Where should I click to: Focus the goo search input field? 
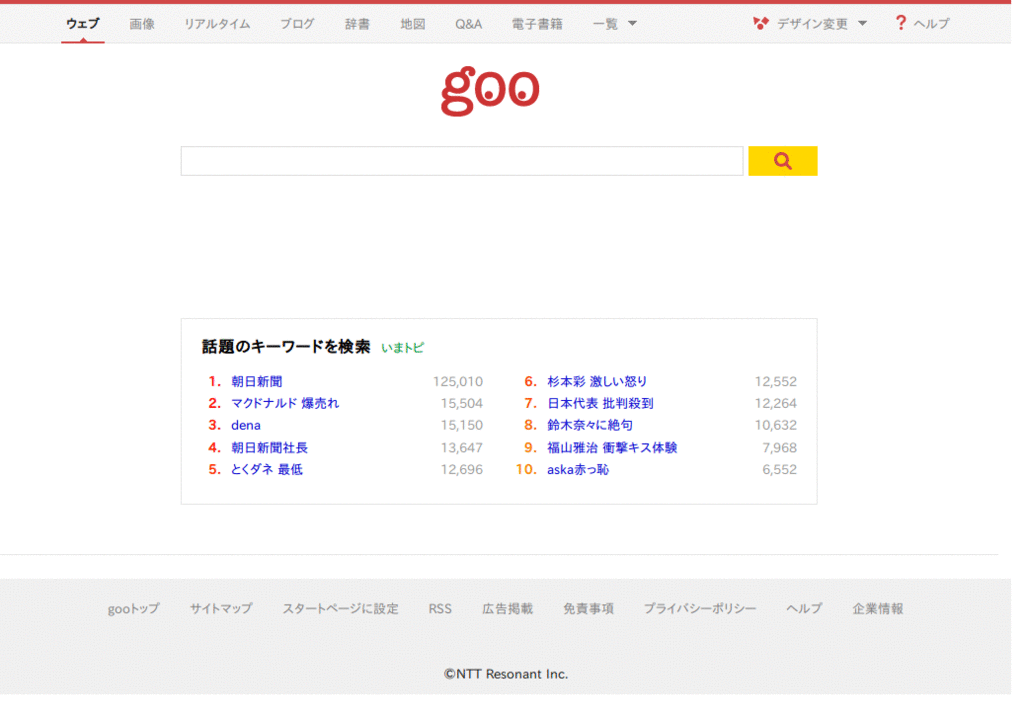point(462,161)
